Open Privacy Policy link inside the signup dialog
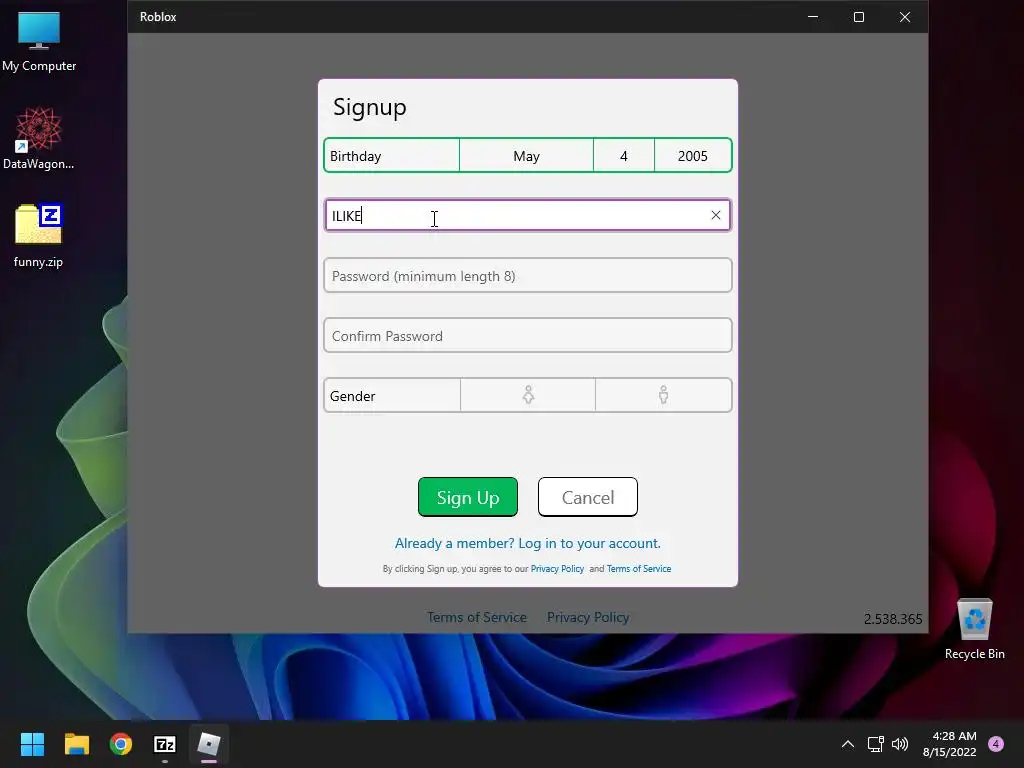The image size is (1024, 768). 557,569
